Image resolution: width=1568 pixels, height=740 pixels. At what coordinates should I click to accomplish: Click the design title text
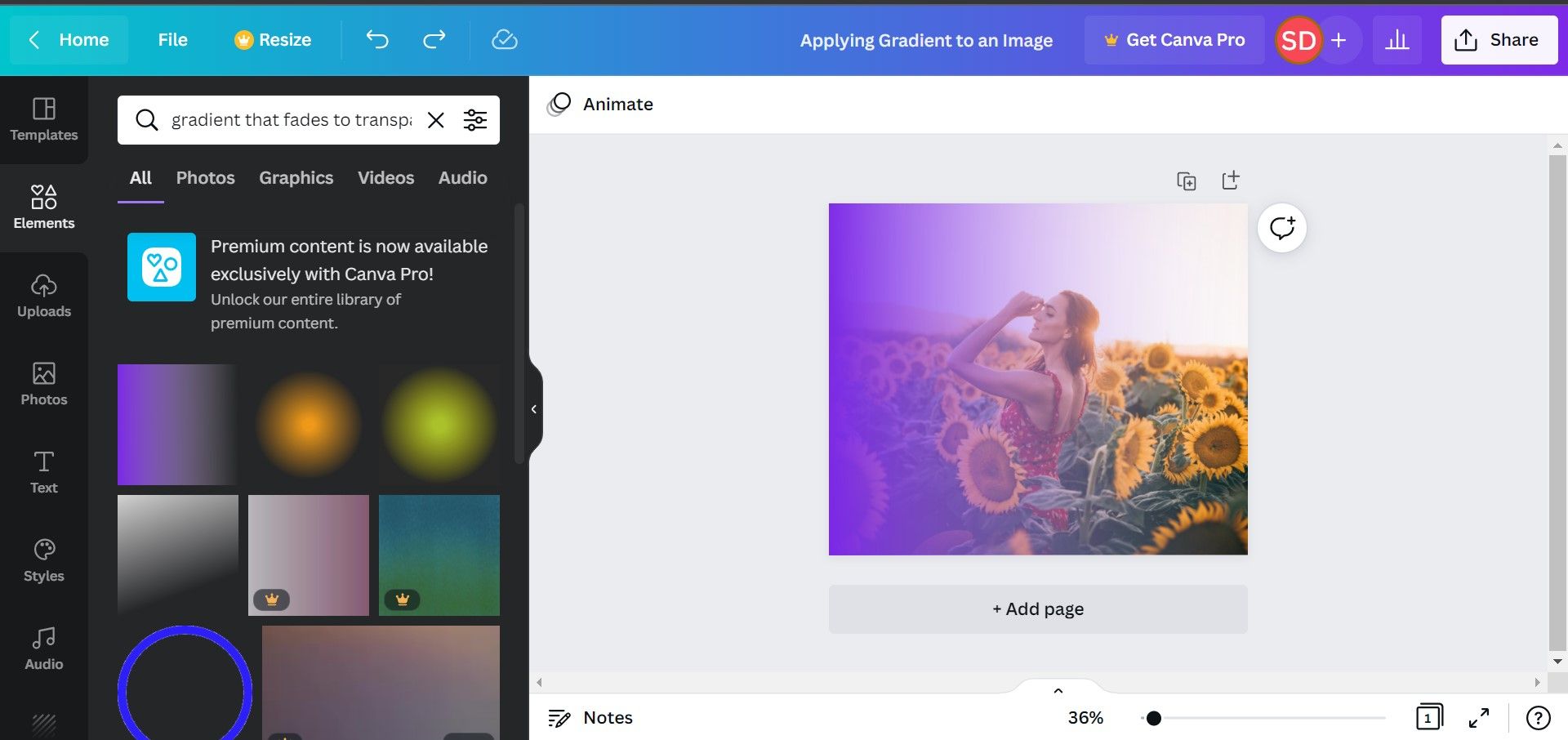click(x=926, y=40)
